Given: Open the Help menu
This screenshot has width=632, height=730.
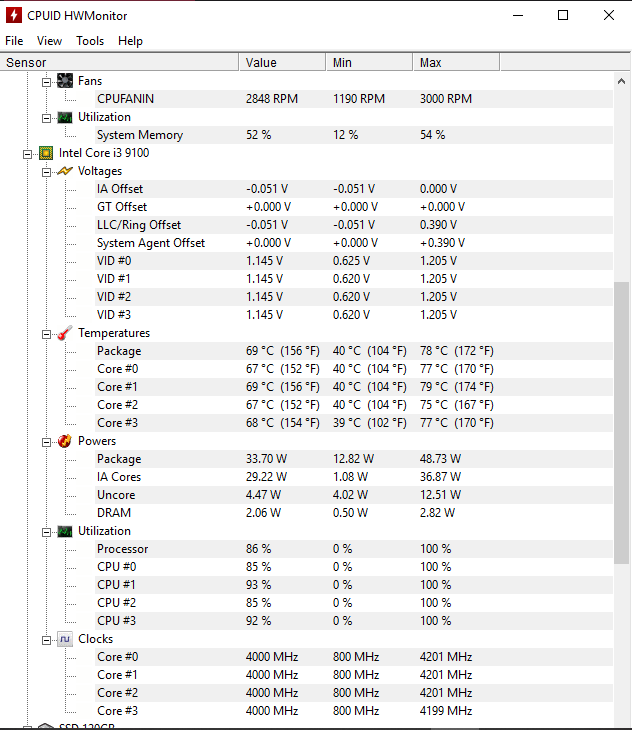Looking at the screenshot, I should click(x=130, y=41).
